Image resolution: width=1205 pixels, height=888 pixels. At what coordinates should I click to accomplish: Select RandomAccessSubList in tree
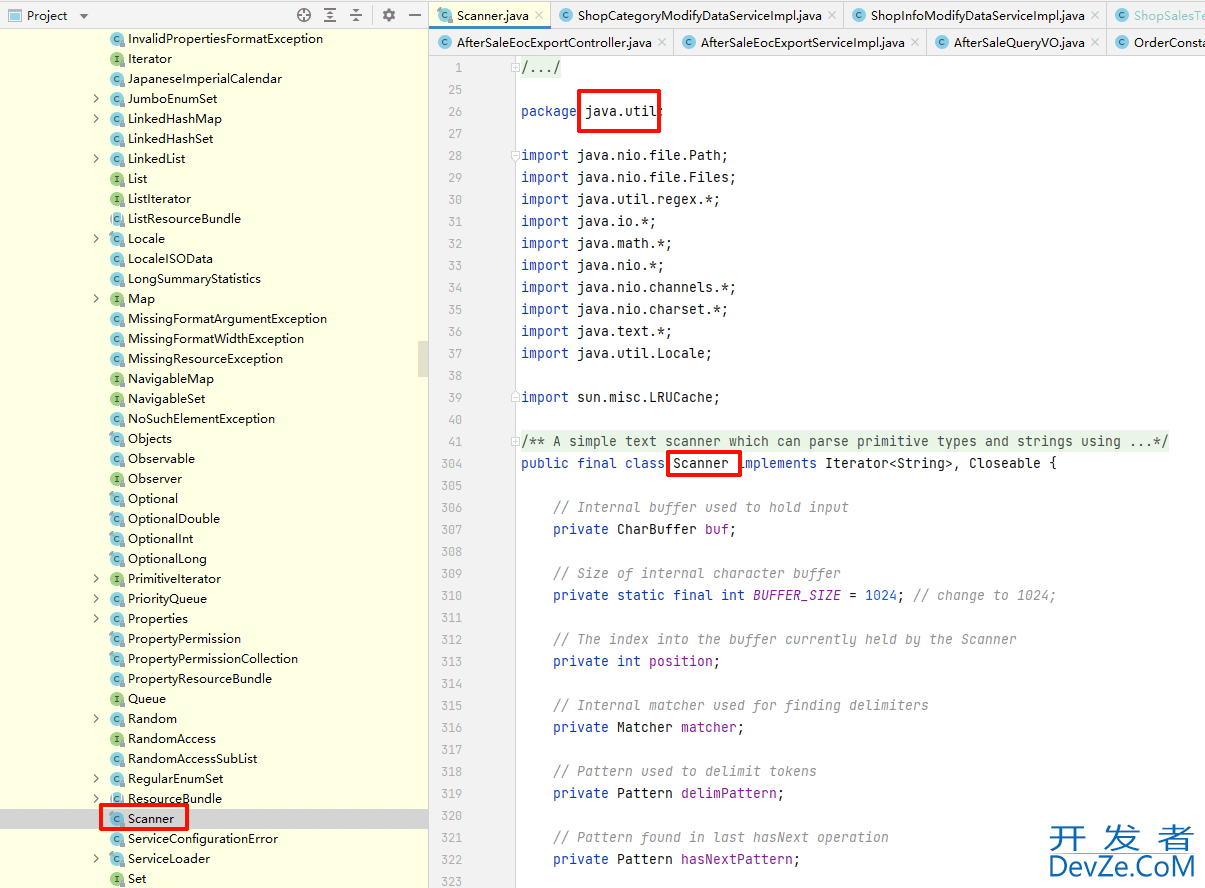[x=192, y=758]
